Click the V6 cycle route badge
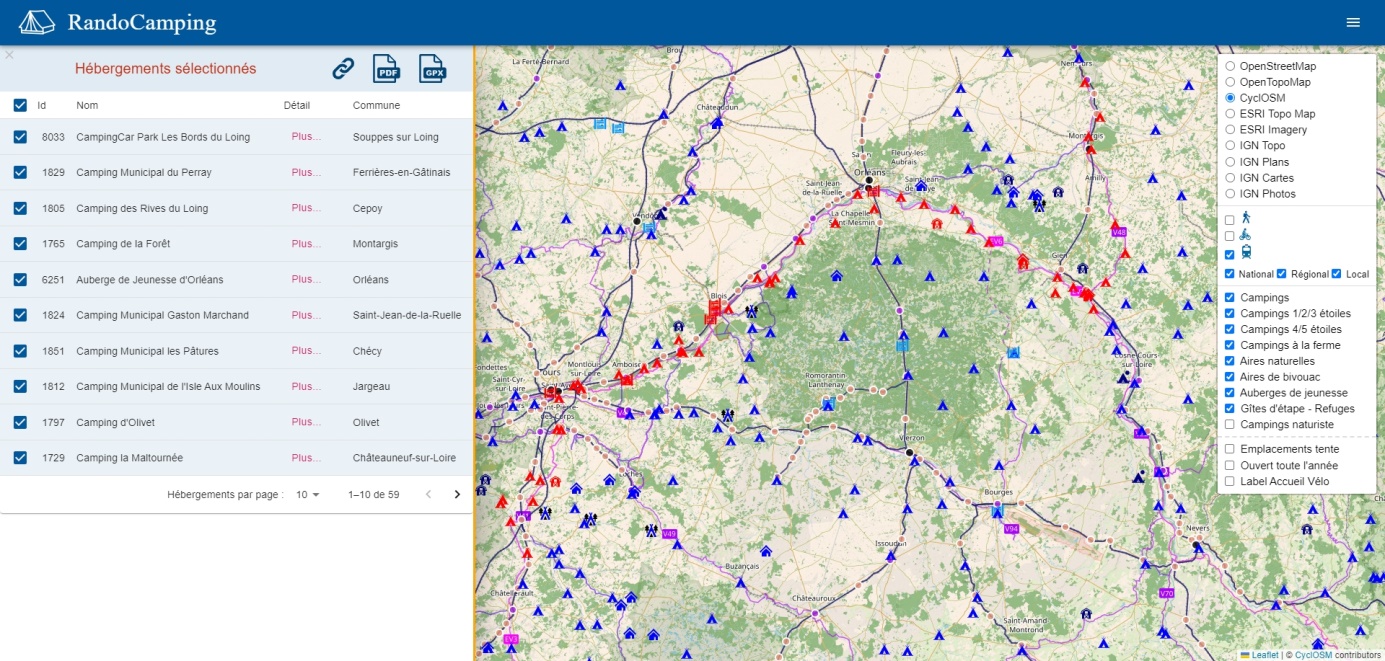Viewport: 1385px width, 661px height. point(995,241)
